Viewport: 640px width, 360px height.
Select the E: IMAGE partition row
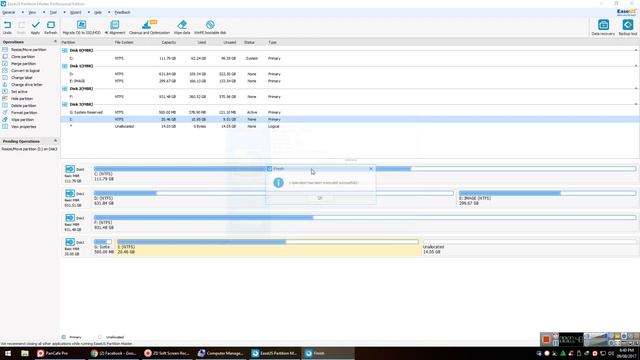[350, 81]
